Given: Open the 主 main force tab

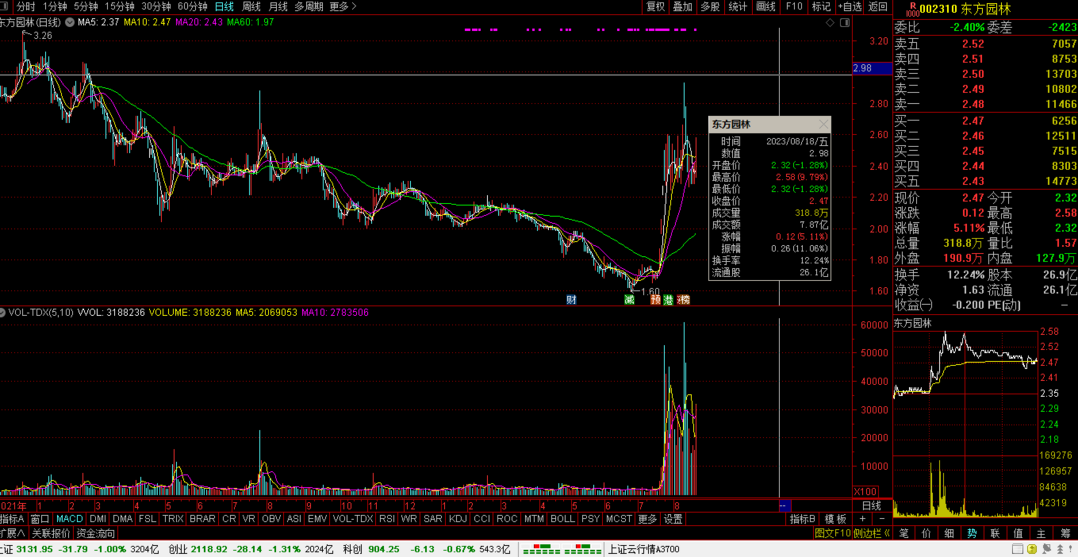Looking at the screenshot, I should (1041, 533).
